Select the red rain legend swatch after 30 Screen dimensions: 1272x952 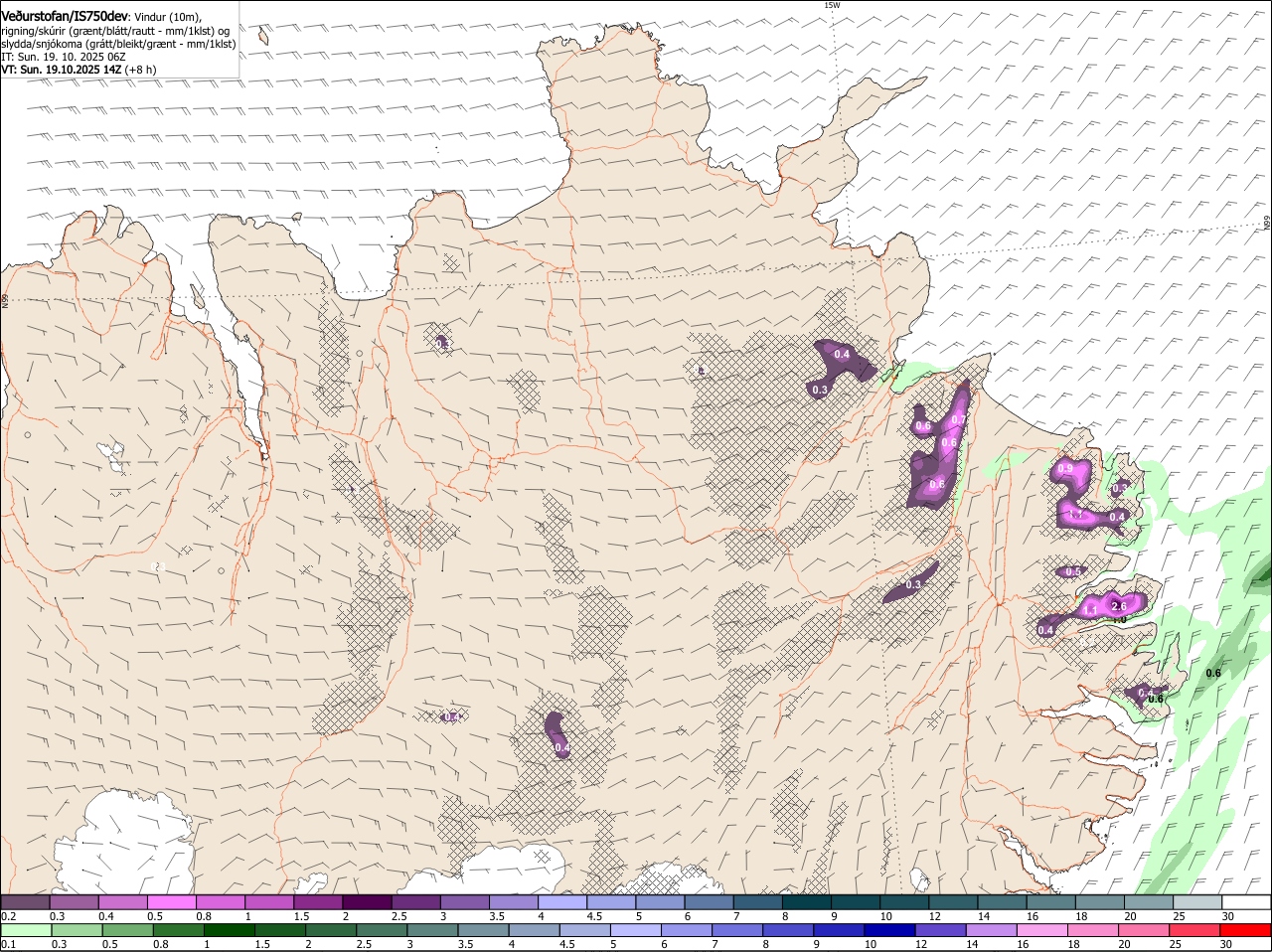(x=1246, y=930)
